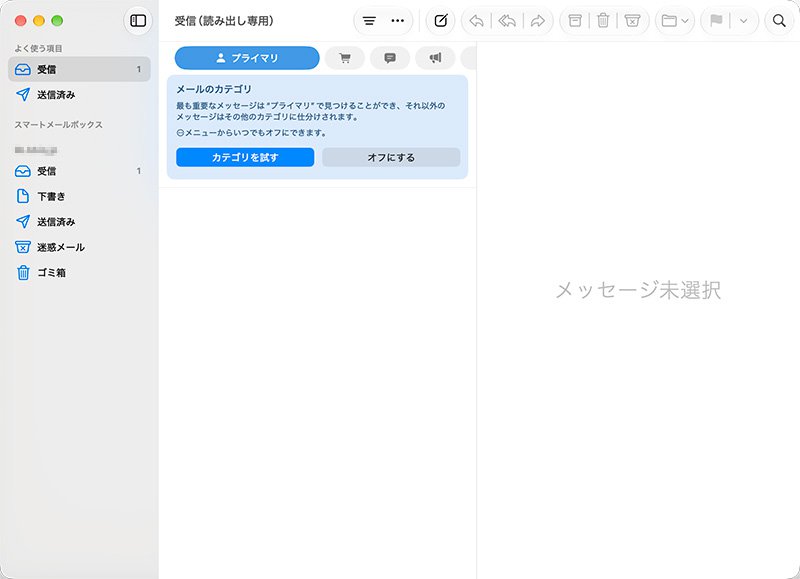The width and height of the screenshot is (800, 579).
Task: Click the メールのカテゴリ heading text
Action: coord(214,89)
